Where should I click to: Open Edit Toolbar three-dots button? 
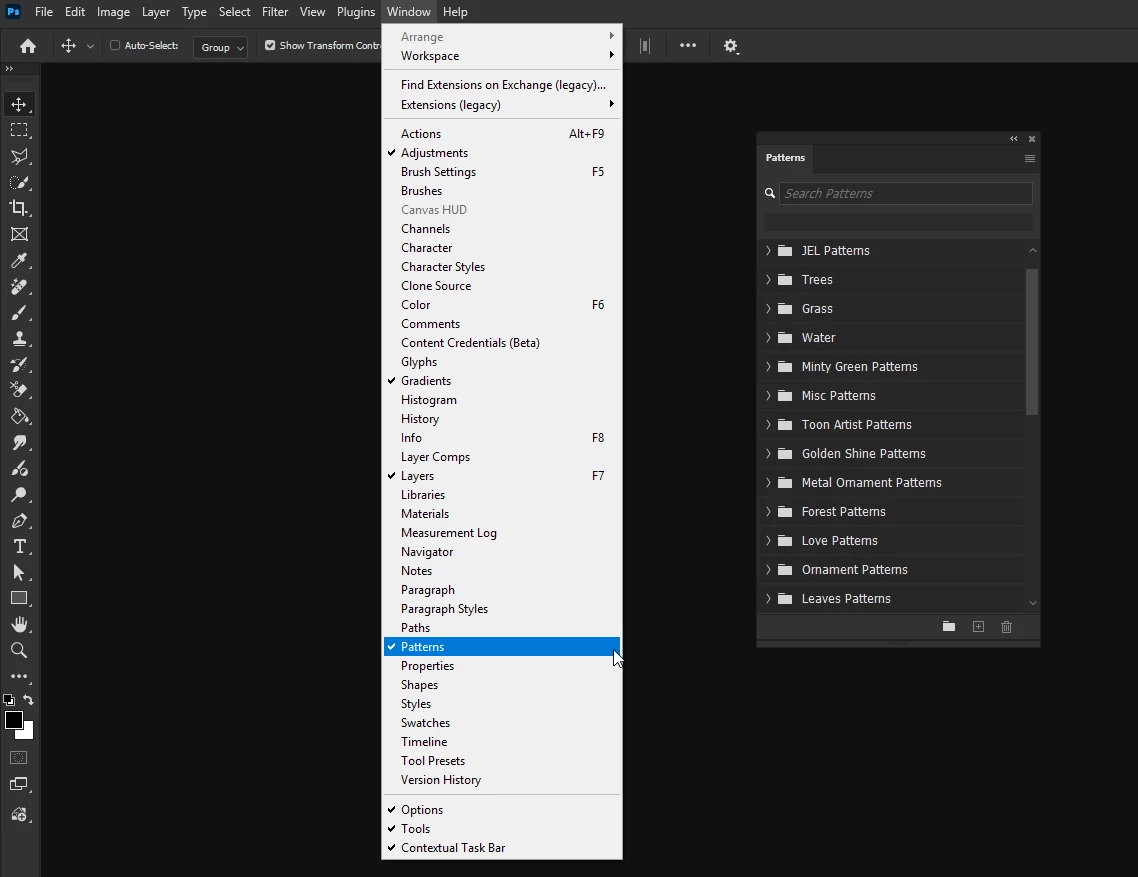[19, 677]
